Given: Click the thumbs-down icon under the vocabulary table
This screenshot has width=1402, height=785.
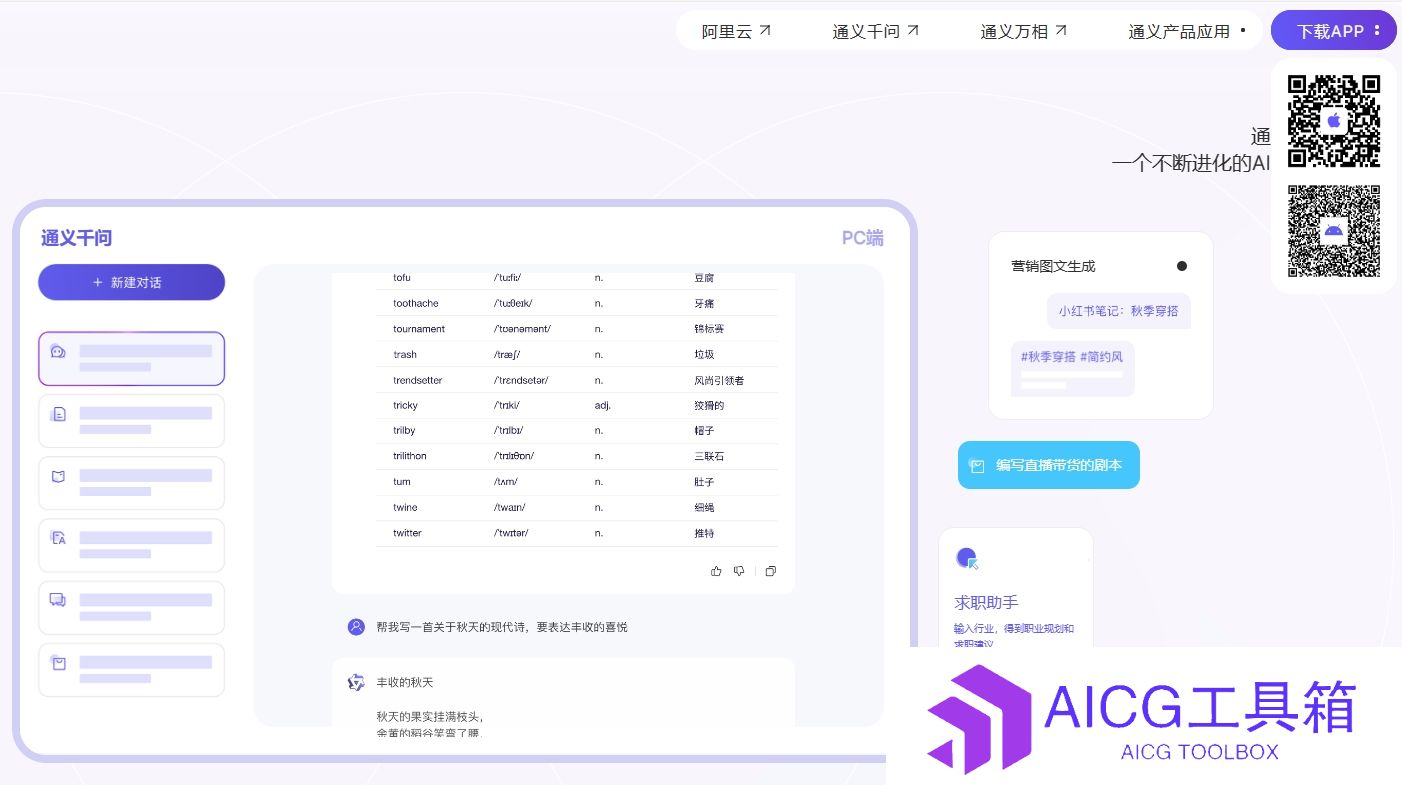Looking at the screenshot, I should (739, 571).
